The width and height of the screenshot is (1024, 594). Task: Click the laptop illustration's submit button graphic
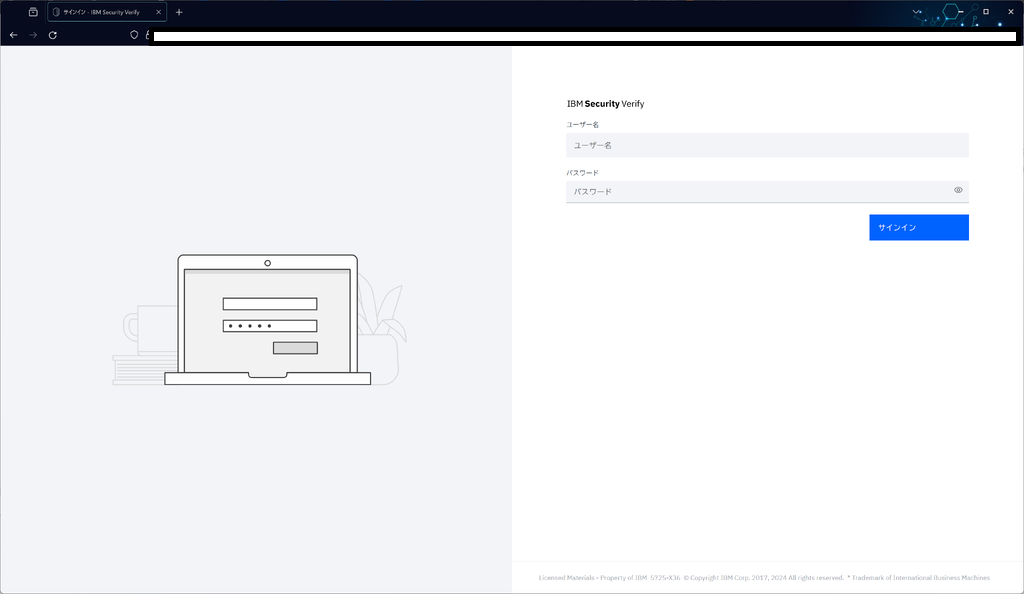294,347
